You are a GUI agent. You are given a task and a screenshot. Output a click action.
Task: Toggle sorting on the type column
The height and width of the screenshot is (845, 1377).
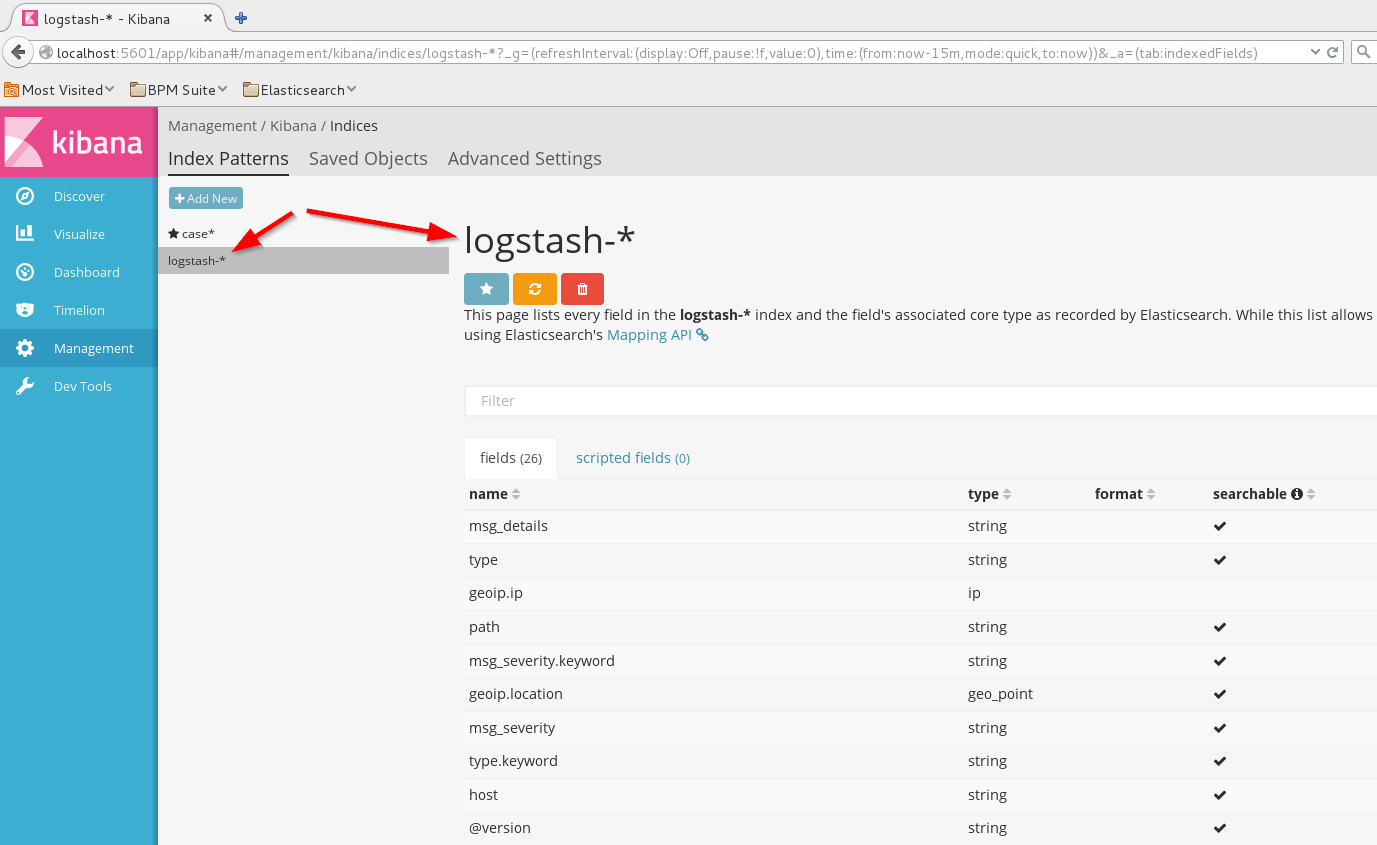point(984,493)
